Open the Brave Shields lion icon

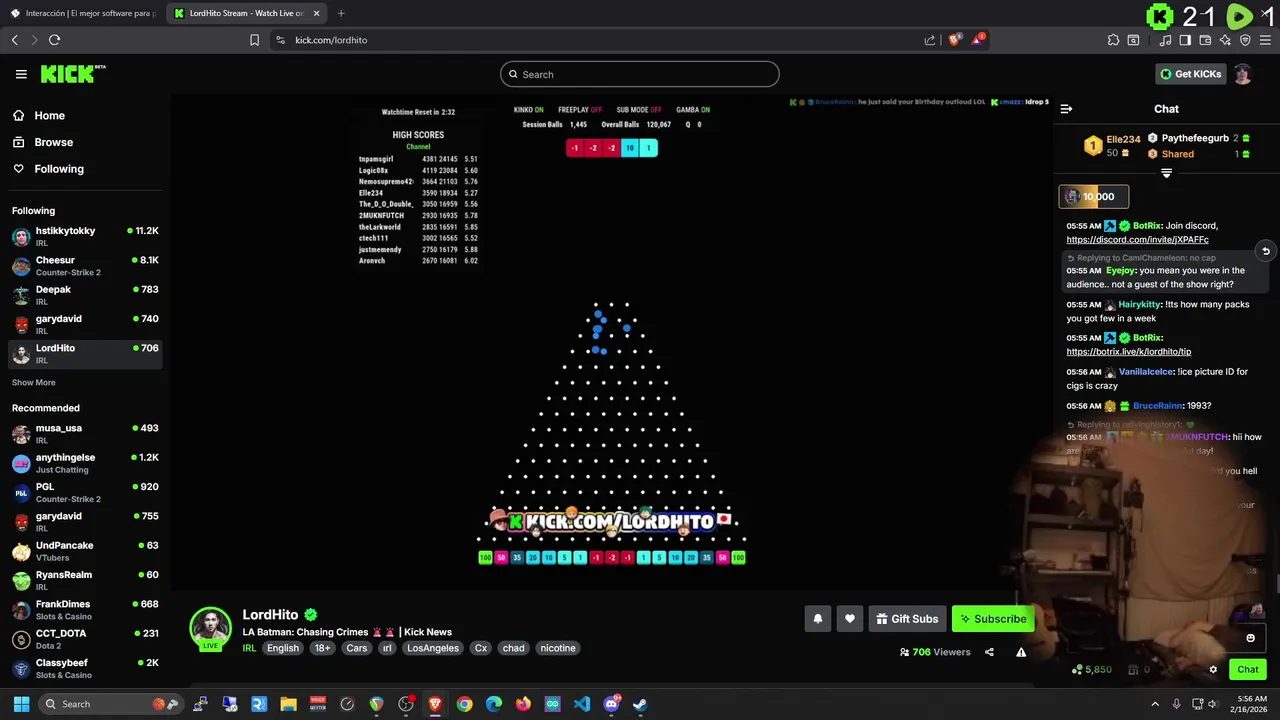(x=954, y=40)
